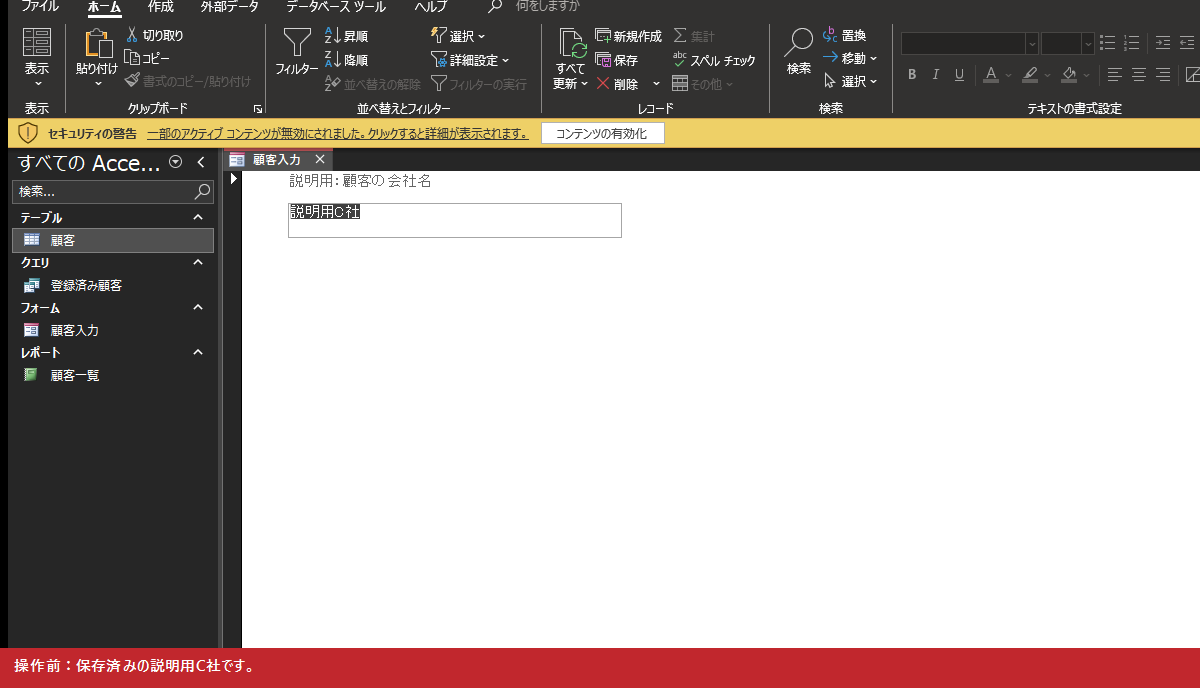Toggle Bold text formatting
1200x688 pixels.
(x=912, y=75)
